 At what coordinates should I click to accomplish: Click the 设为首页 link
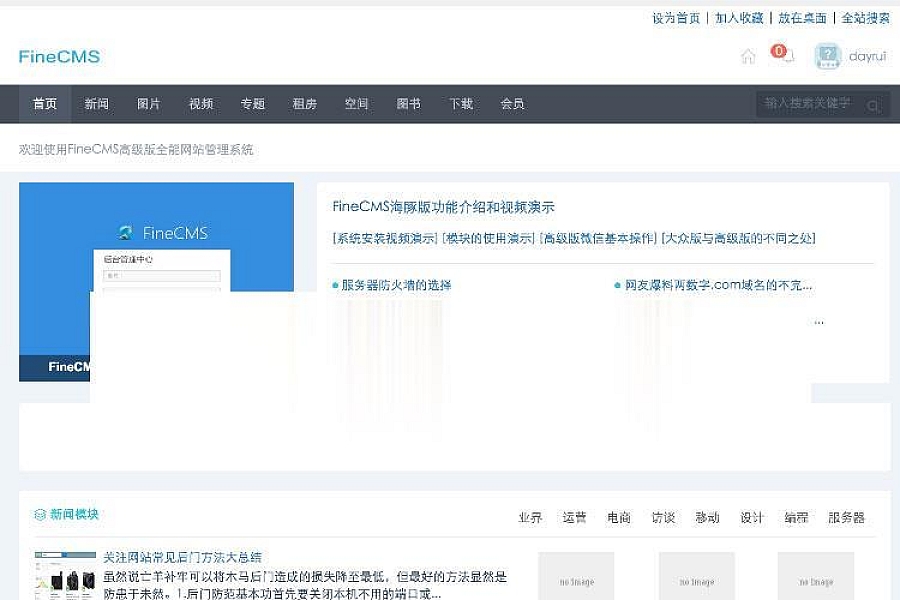click(x=676, y=18)
